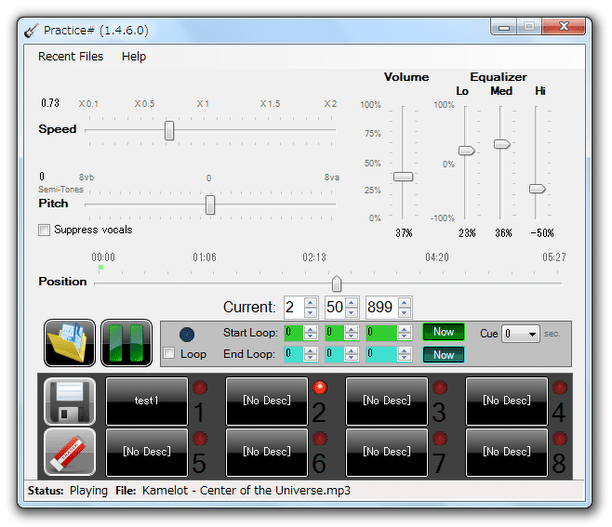This screenshot has height=527, width=612.
Task: Click the eraser clear preset icon
Action: pos(69,452)
